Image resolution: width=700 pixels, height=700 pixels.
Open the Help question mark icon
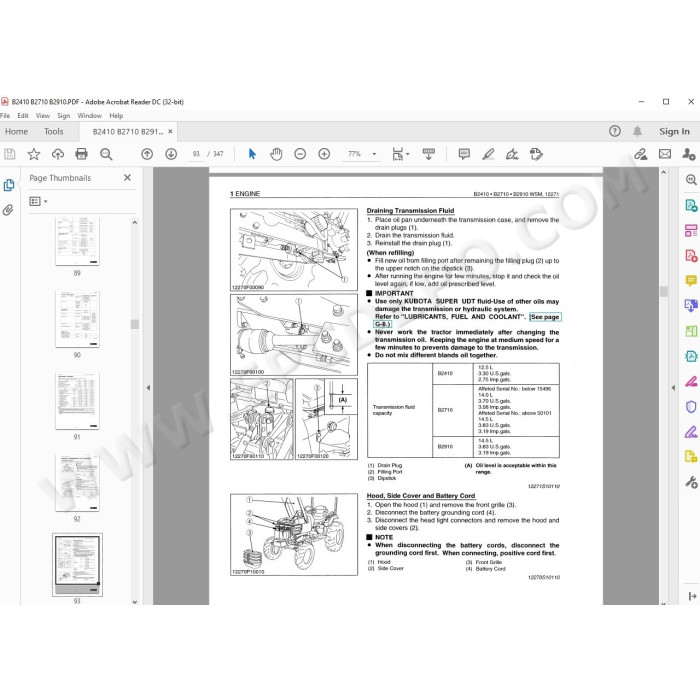click(615, 131)
